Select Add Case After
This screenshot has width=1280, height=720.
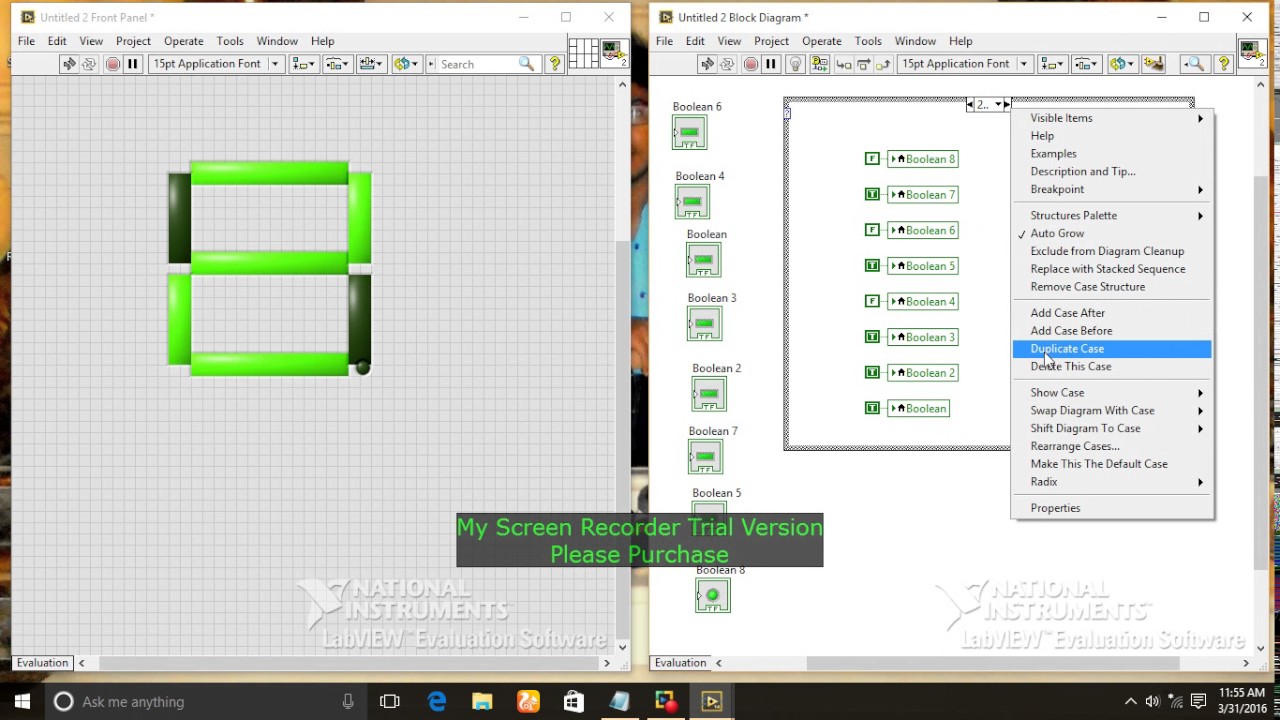point(1112,313)
